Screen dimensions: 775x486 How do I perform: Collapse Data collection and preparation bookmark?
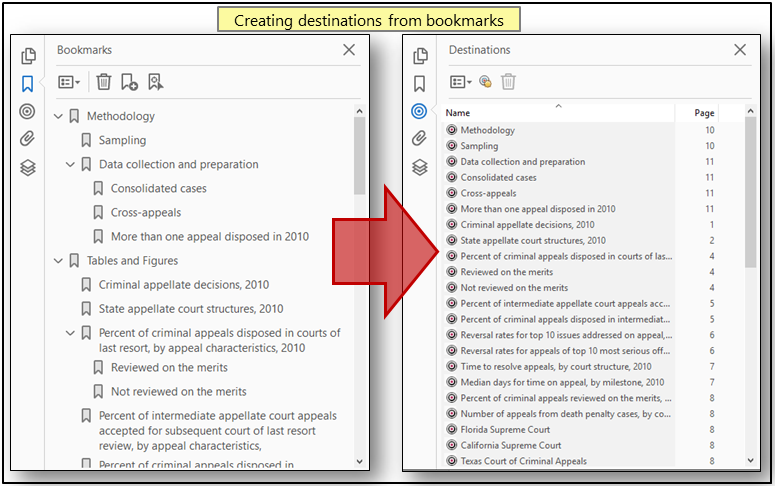pos(70,165)
